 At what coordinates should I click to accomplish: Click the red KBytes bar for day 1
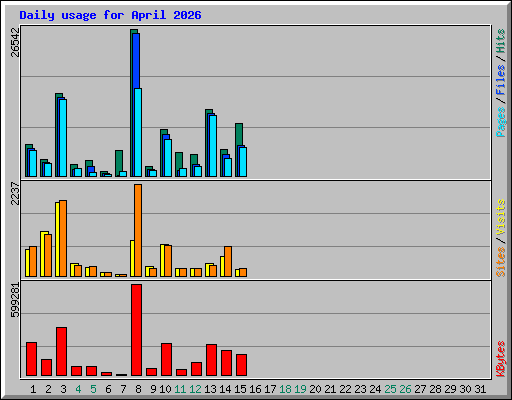coord(31,359)
